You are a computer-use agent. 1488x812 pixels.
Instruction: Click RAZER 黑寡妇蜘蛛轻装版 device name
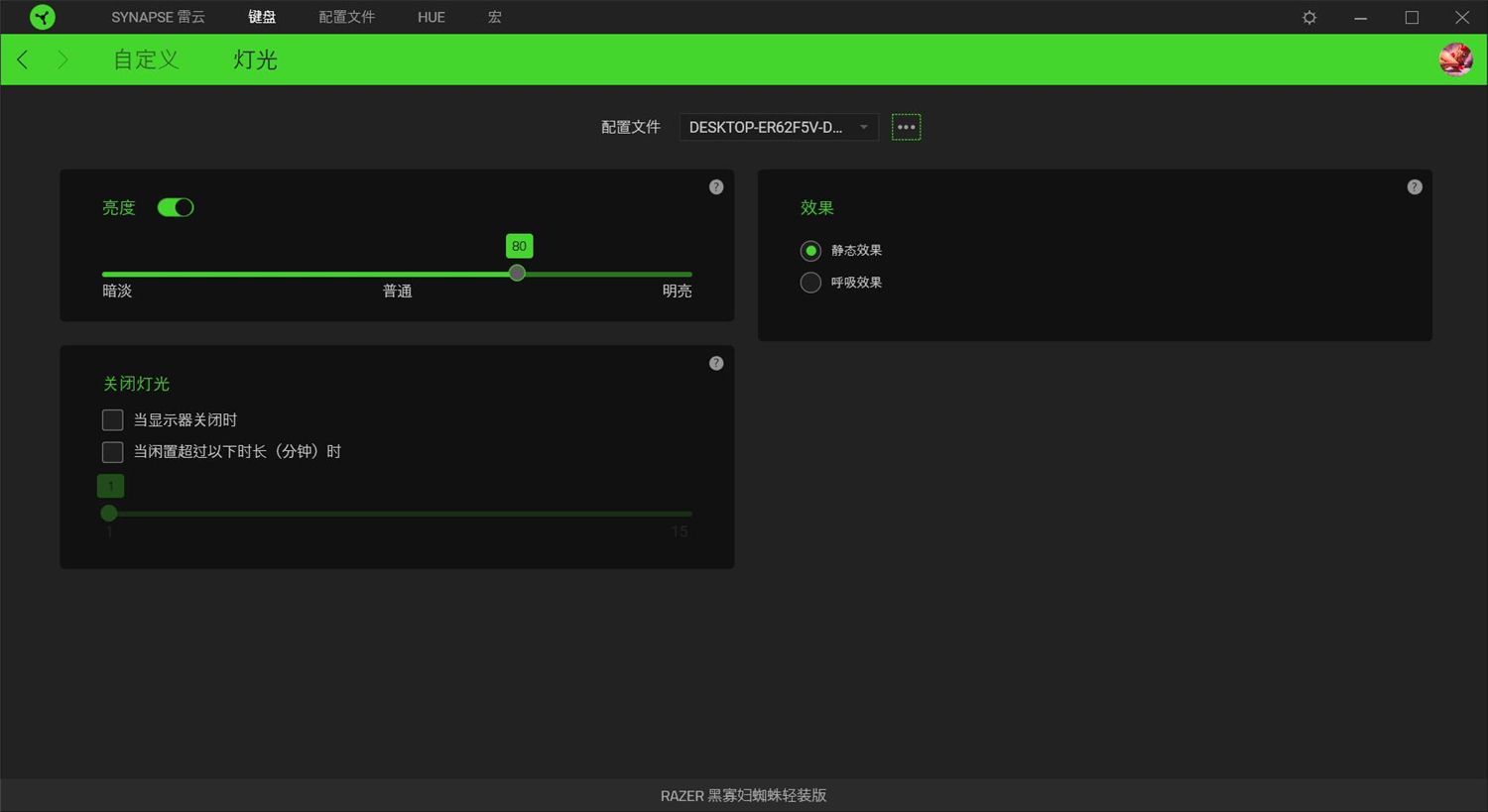coord(743,795)
